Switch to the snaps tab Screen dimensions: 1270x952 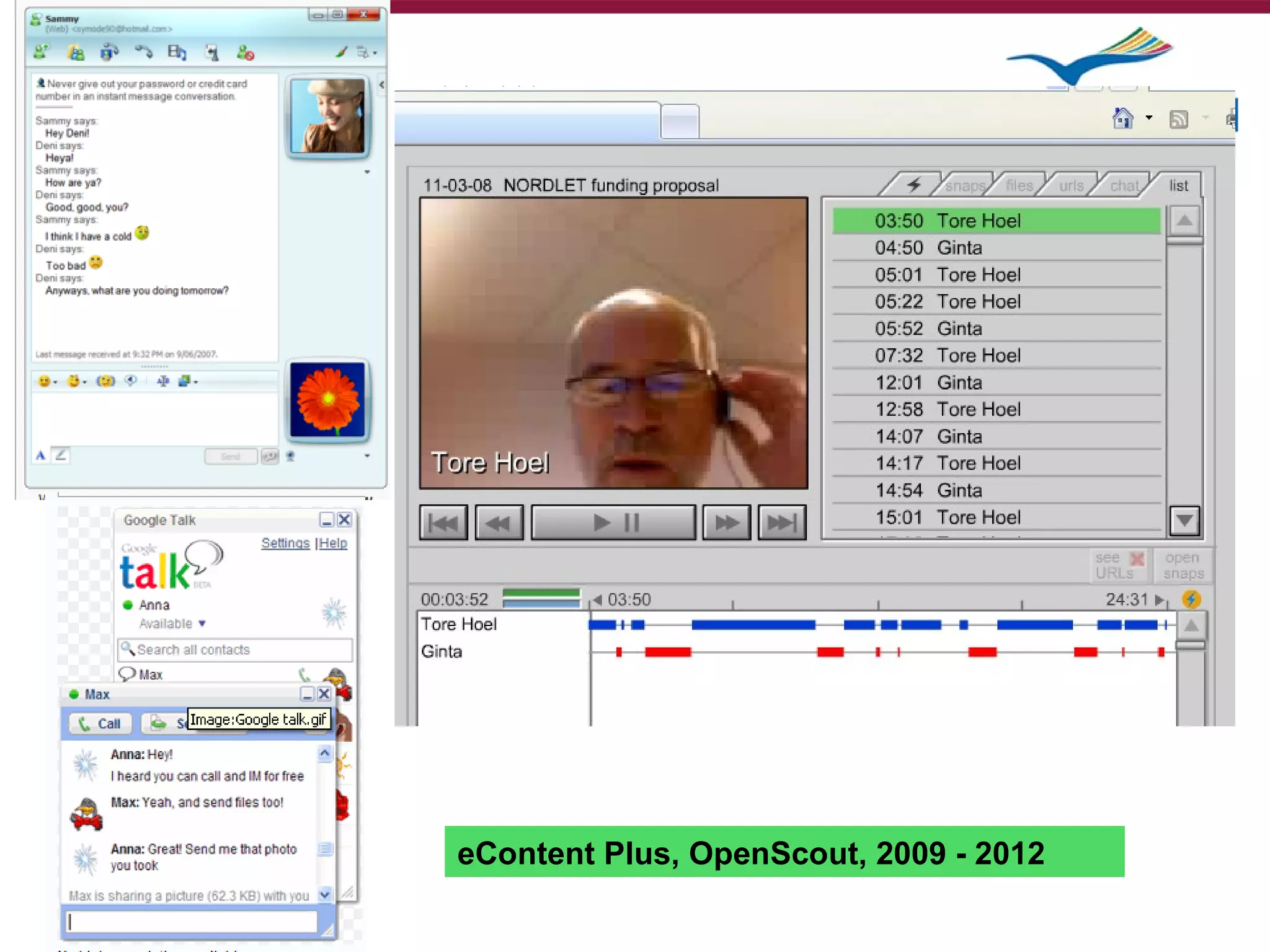pos(965,185)
